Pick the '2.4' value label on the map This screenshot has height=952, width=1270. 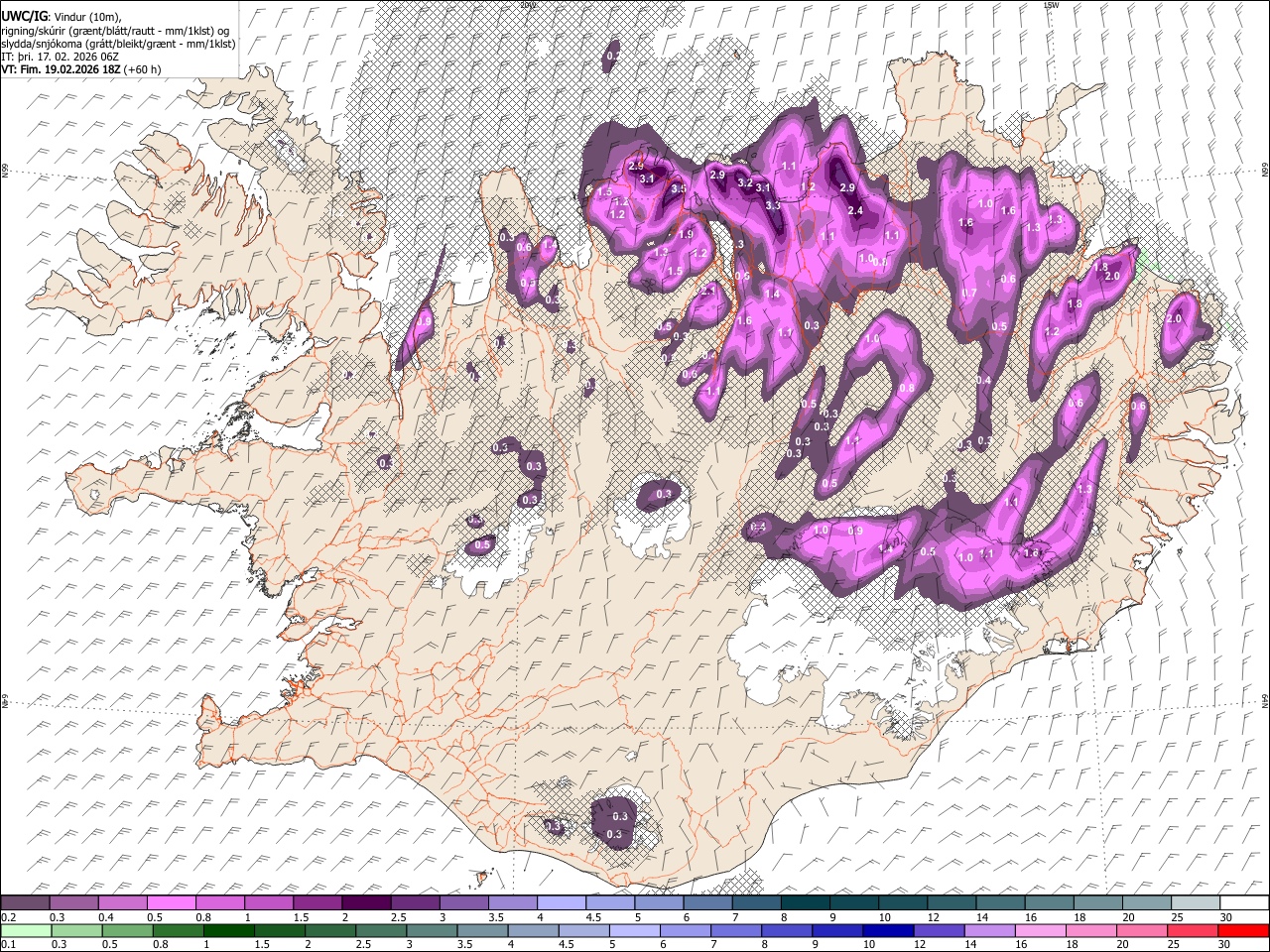[x=855, y=210]
